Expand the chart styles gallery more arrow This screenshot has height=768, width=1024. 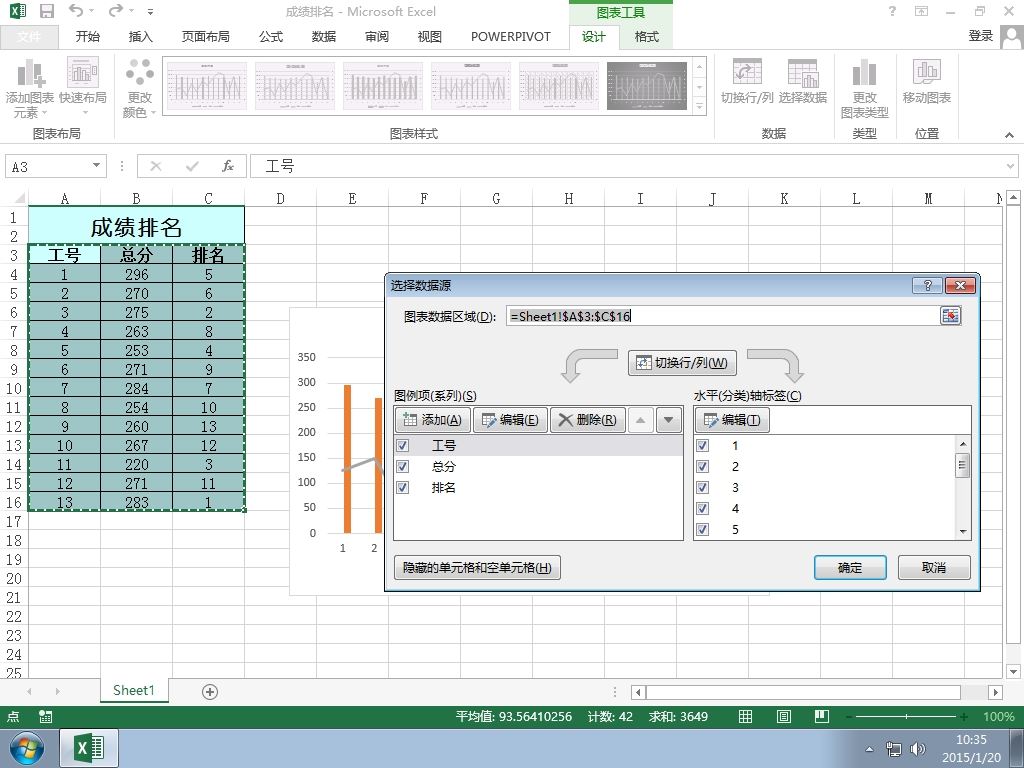(699, 106)
